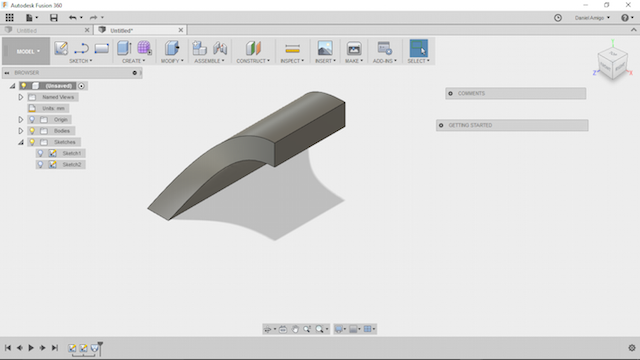This screenshot has height=360, width=640.
Task: Click the New Component icon
Action: coord(200,48)
